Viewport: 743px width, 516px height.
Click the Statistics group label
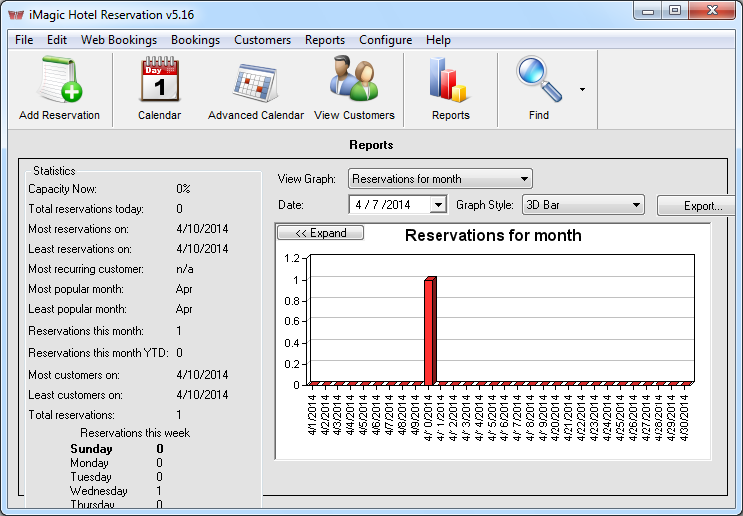pyautogui.click(x=54, y=171)
